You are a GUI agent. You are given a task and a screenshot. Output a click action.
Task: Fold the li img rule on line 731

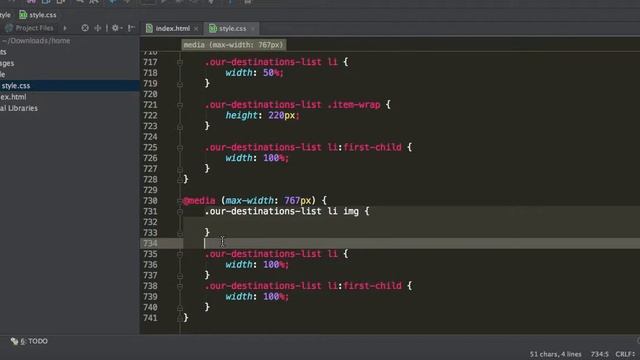(180, 211)
